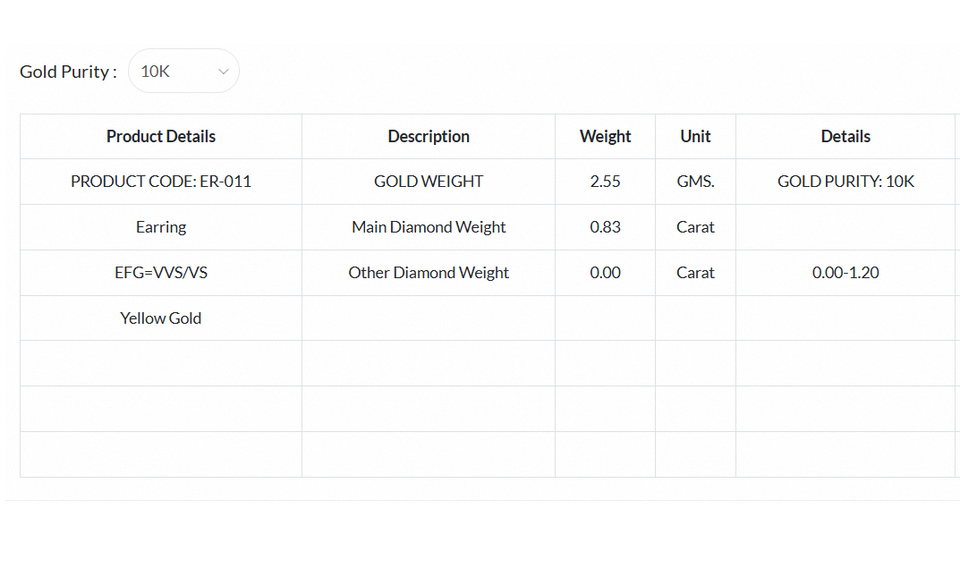Click the 2.55 weight value
This screenshot has width=960, height=568.
coord(605,182)
